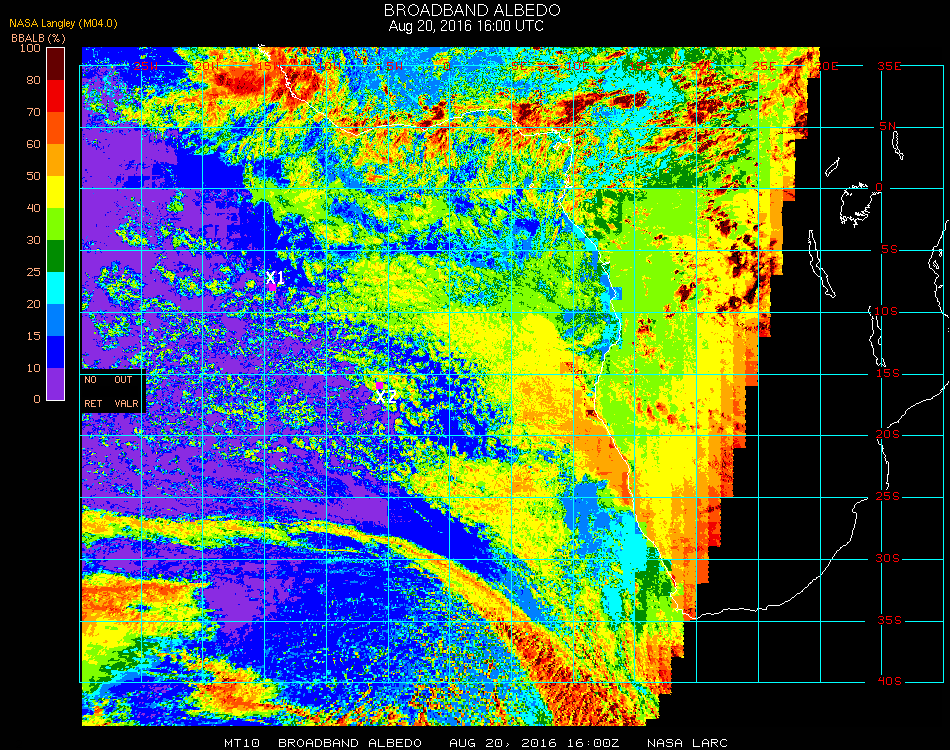Pick the cyan 20-25% legend swatch
950x750 pixels.
click(55, 288)
